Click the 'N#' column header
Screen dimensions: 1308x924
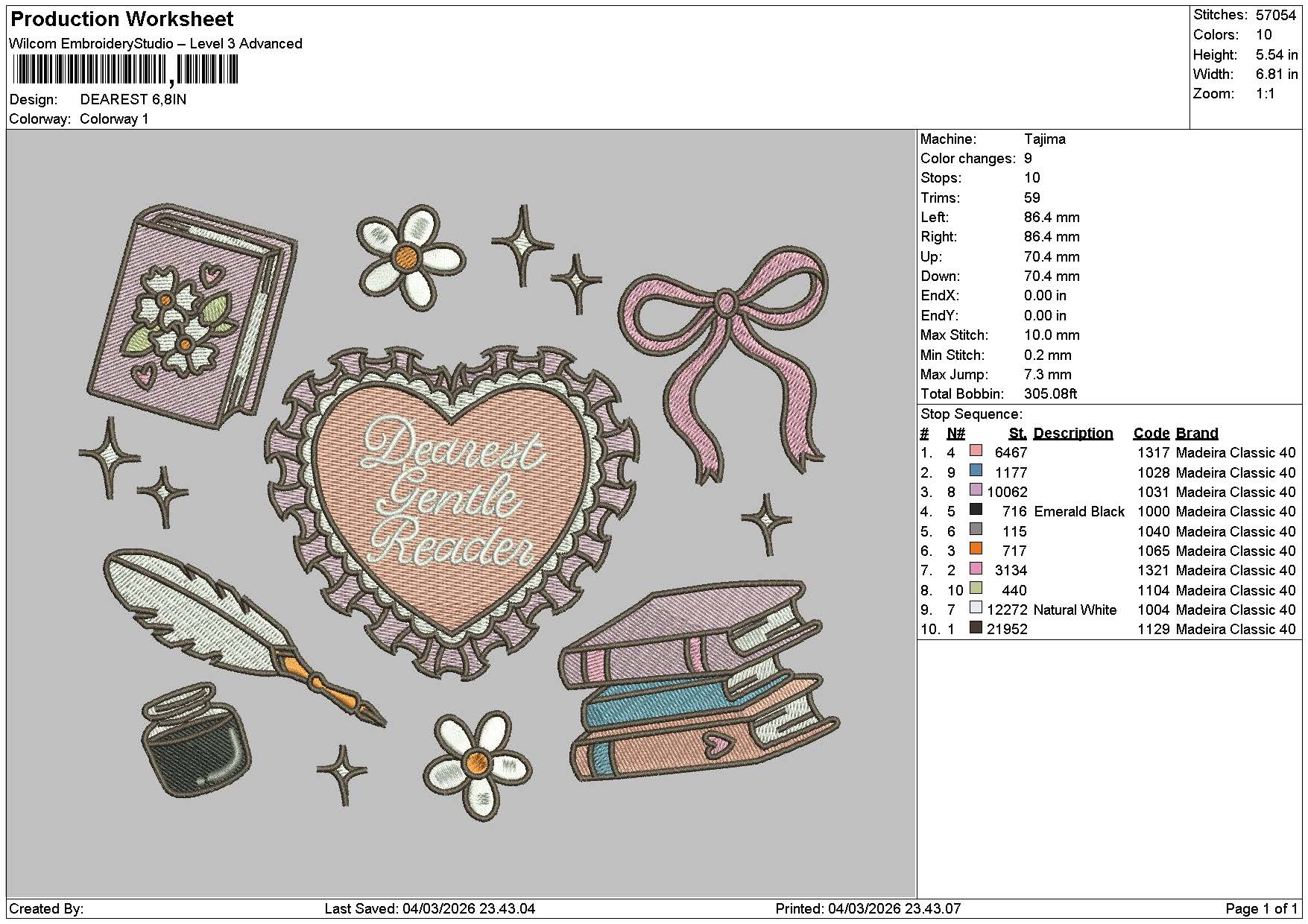(x=956, y=434)
